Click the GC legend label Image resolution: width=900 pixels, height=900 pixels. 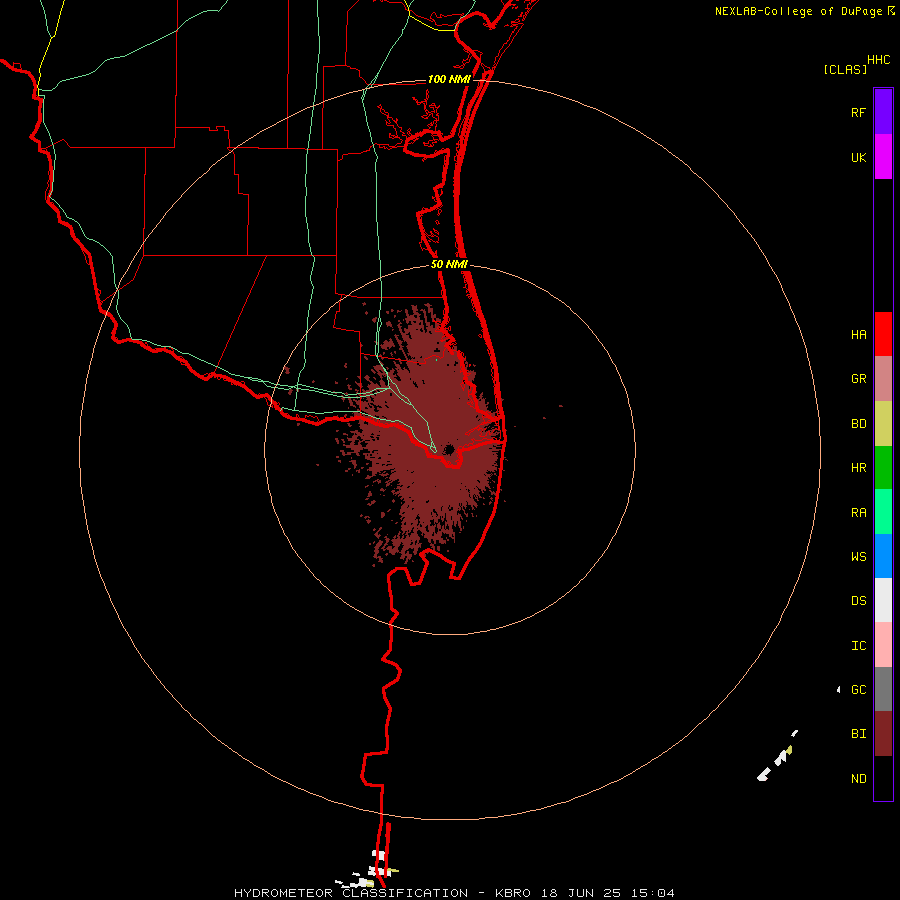(x=858, y=689)
